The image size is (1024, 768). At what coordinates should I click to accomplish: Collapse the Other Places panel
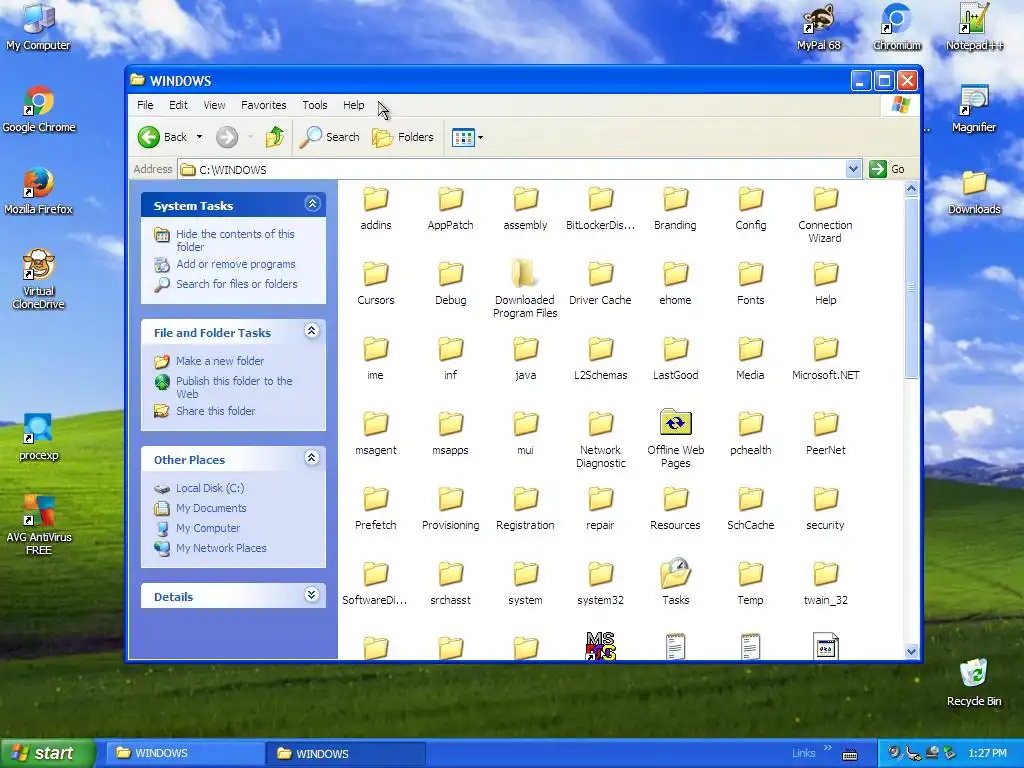tap(312, 457)
